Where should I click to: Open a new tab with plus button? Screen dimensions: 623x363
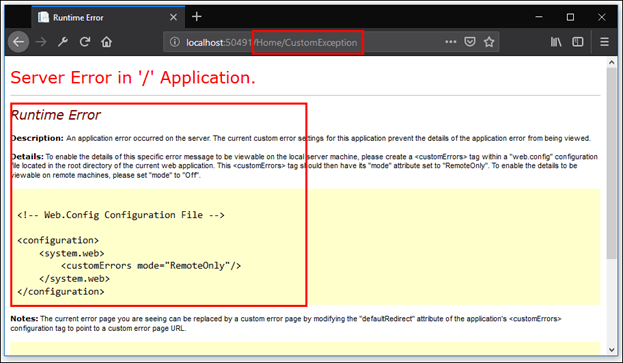click(197, 17)
